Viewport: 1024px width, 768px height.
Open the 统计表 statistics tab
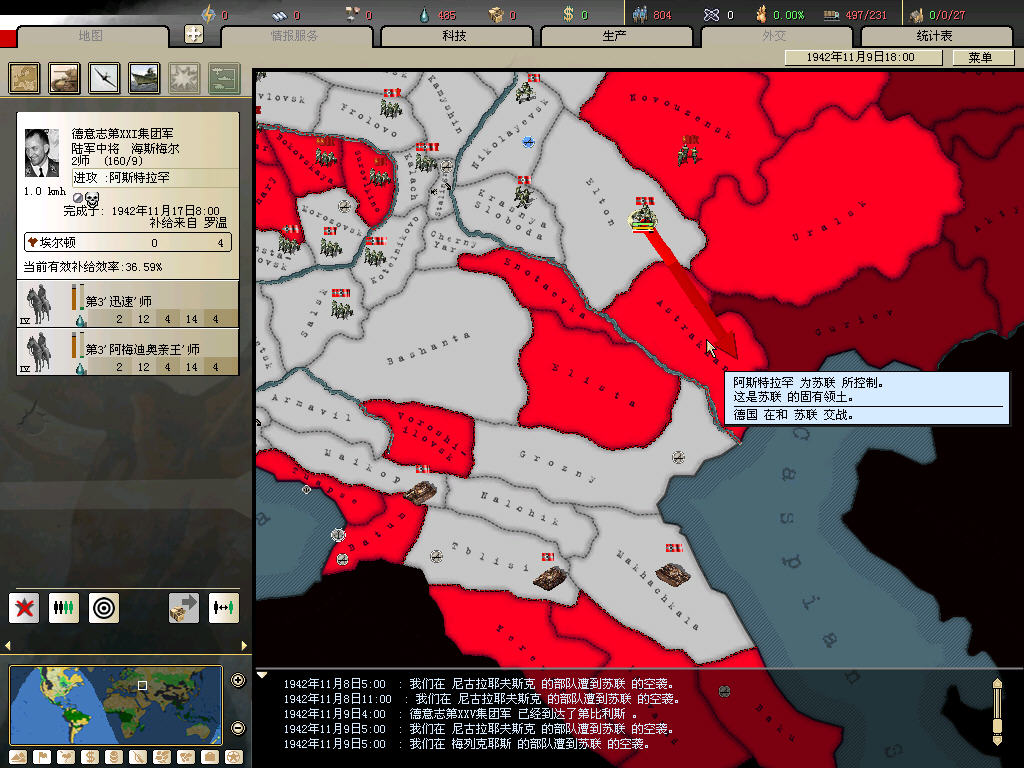934,36
